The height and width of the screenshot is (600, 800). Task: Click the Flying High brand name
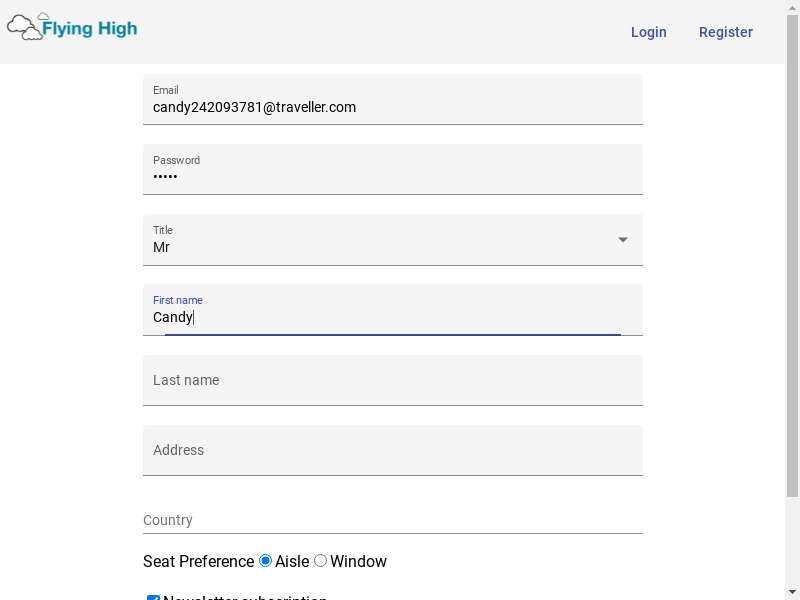[89, 29]
